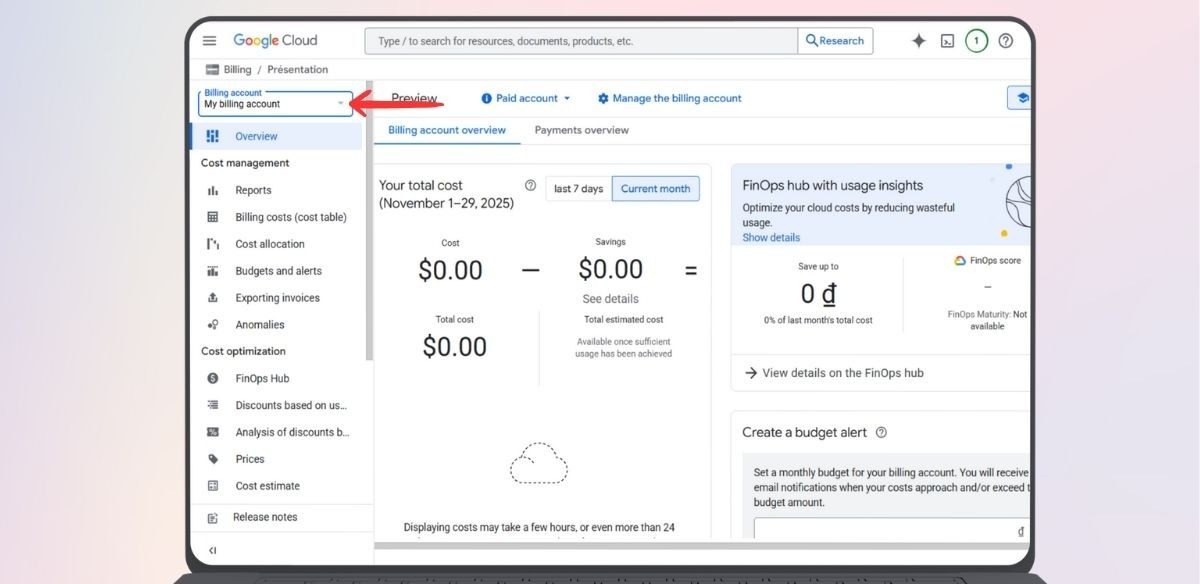The height and width of the screenshot is (584, 1200).
Task: Click help icon next to Your total cost
Action: (530, 185)
